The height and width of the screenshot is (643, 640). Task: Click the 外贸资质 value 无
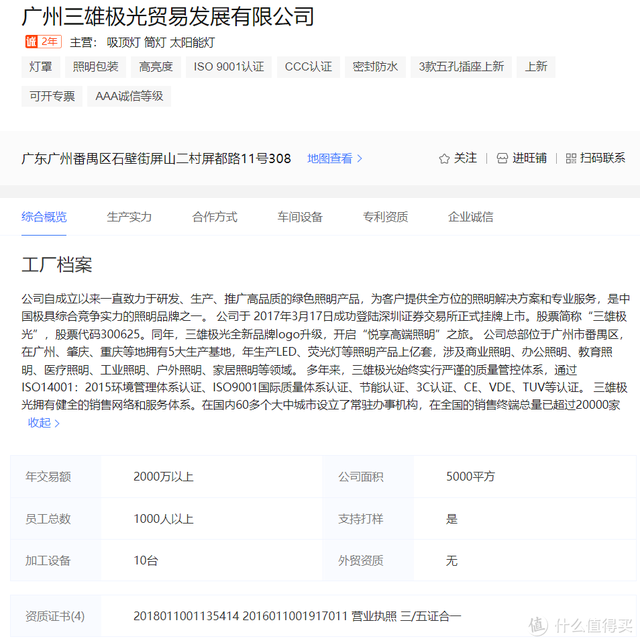pos(452,561)
